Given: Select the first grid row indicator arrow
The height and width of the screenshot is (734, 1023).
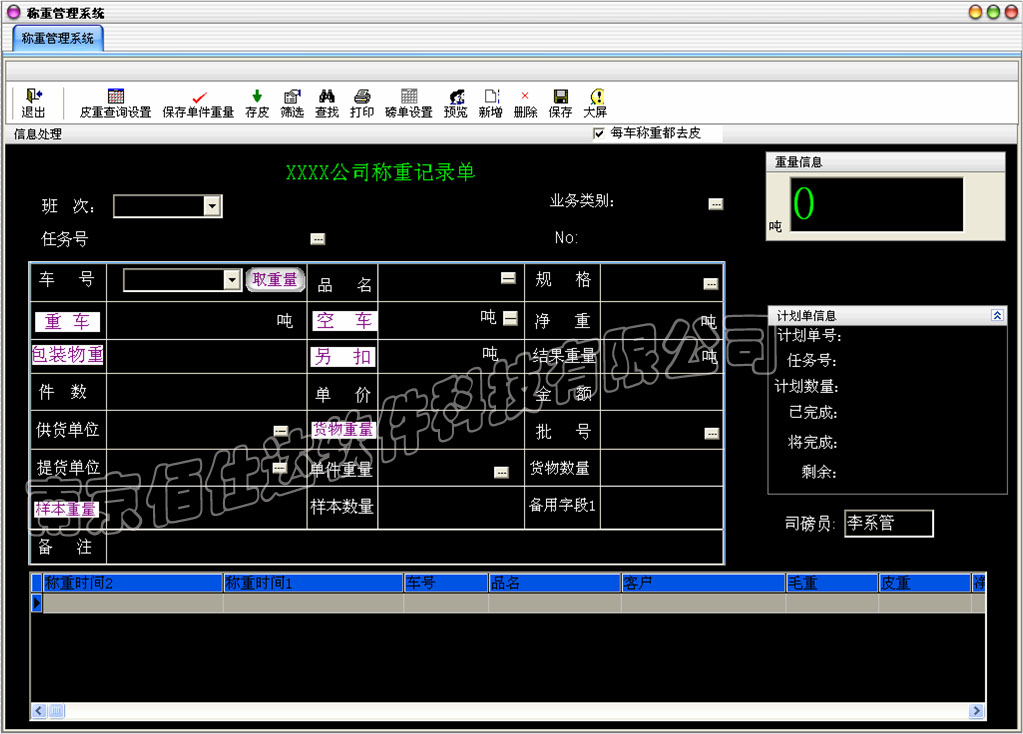Looking at the screenshot, I should [x=37, y=604].
